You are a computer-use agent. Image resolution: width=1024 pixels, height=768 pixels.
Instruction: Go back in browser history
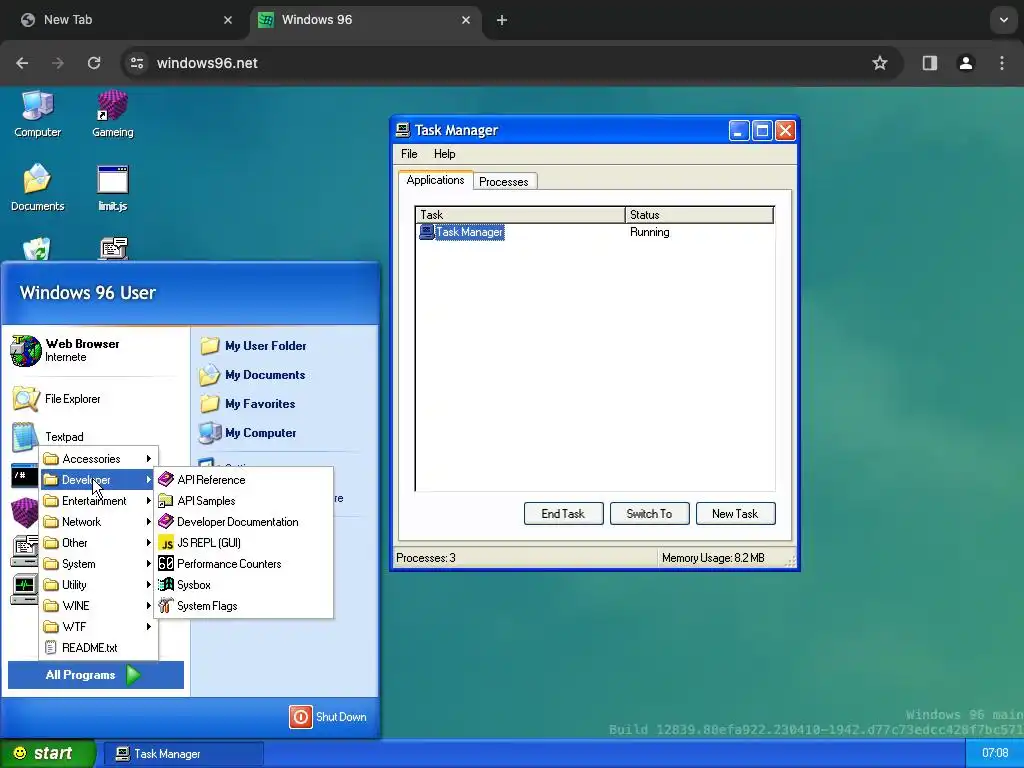22,63
